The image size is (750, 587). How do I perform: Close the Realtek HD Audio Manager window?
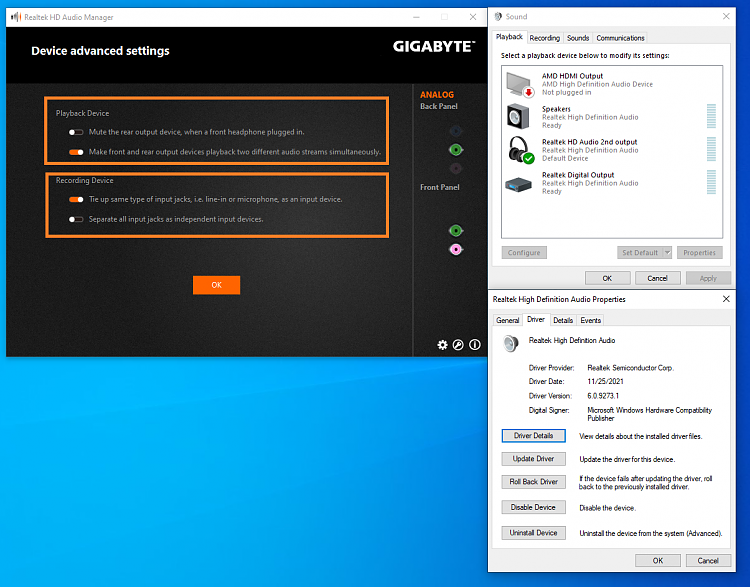(473, 17)
